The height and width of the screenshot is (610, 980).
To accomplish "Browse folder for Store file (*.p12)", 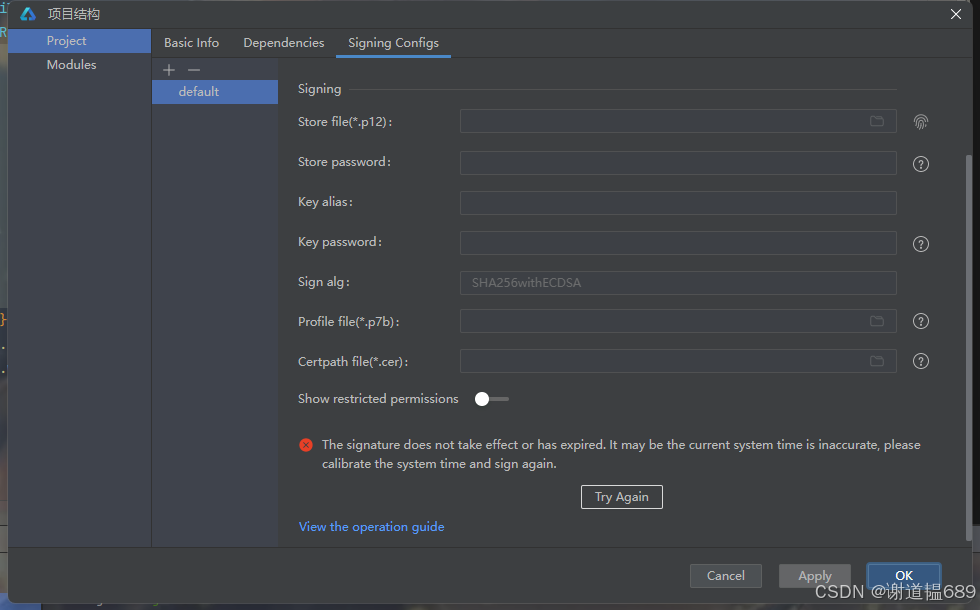I will point(876,122).
